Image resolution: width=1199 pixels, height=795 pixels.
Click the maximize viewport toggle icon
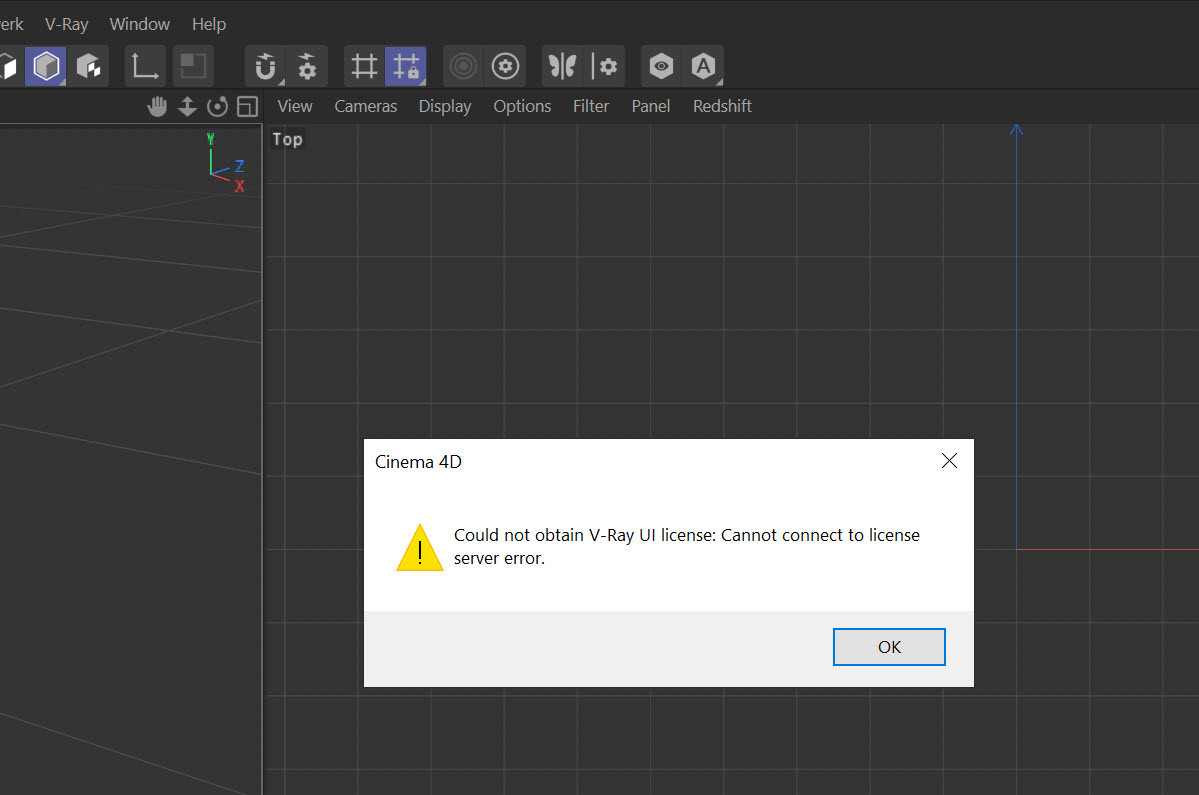[247, 106]
